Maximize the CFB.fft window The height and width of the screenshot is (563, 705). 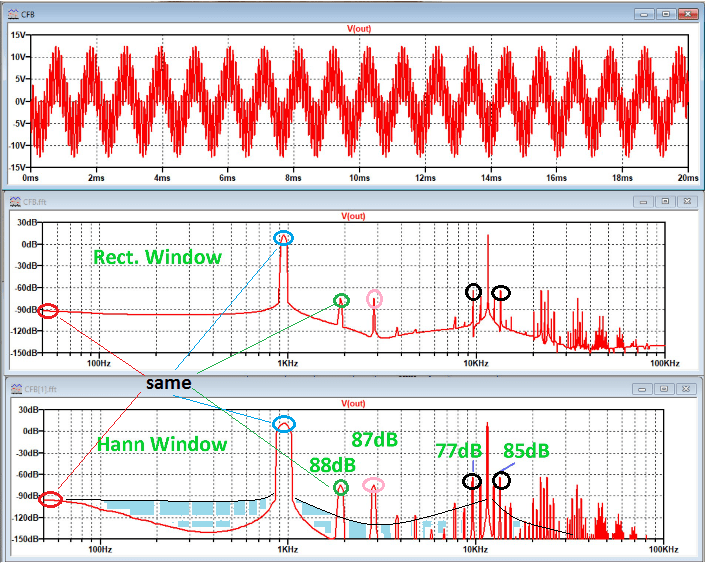pyautogui.click(x=665, y=201)
